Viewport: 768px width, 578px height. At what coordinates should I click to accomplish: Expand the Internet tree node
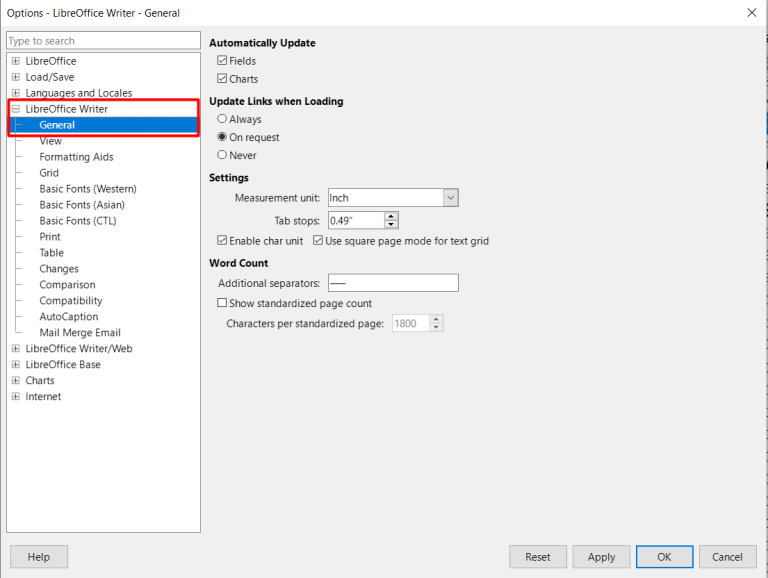pyautogui.click(x=16, y=396)
